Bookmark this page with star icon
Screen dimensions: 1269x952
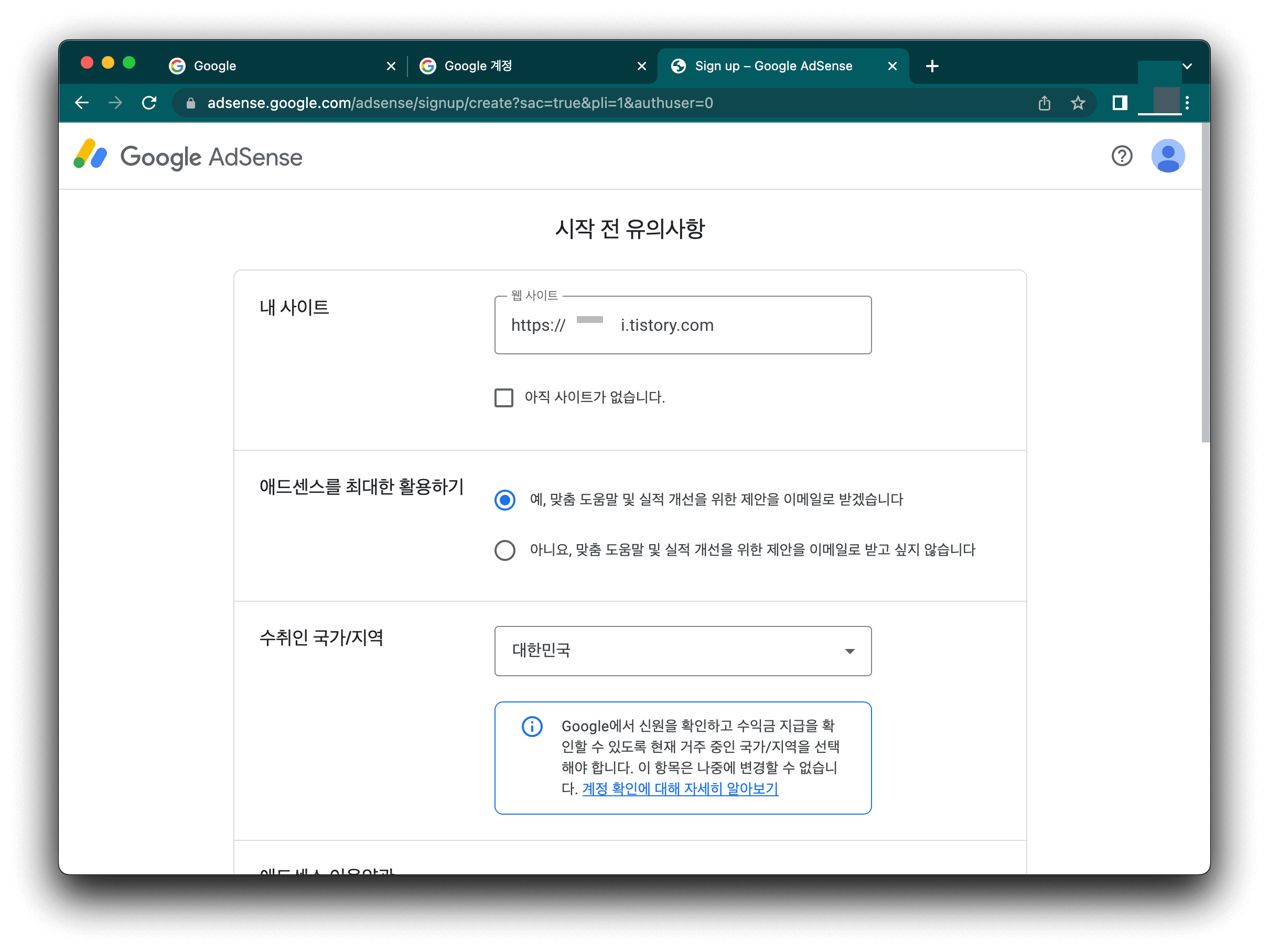1078,103
